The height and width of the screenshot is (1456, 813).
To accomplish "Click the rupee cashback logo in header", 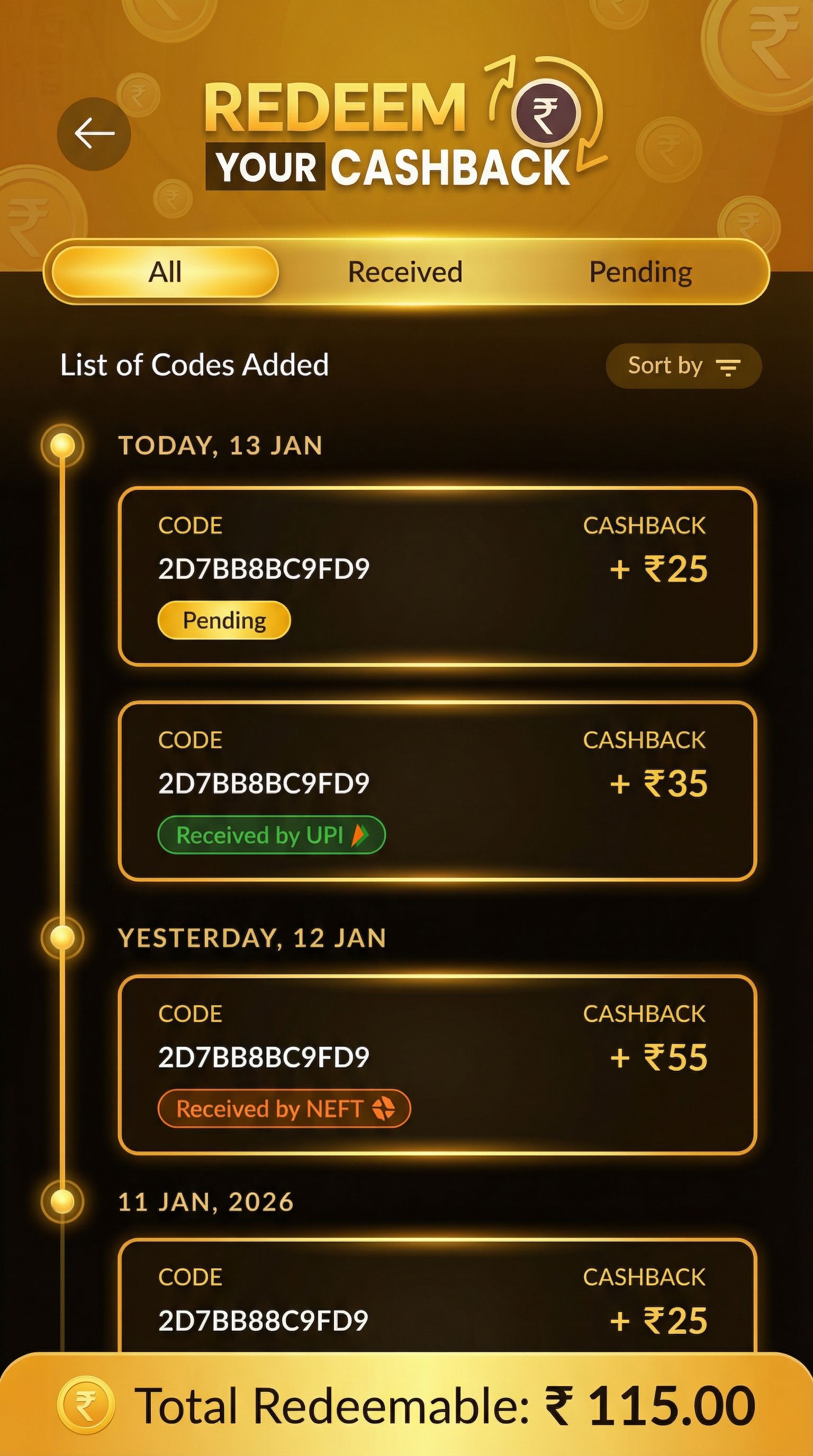I will (x=546, y=113).
